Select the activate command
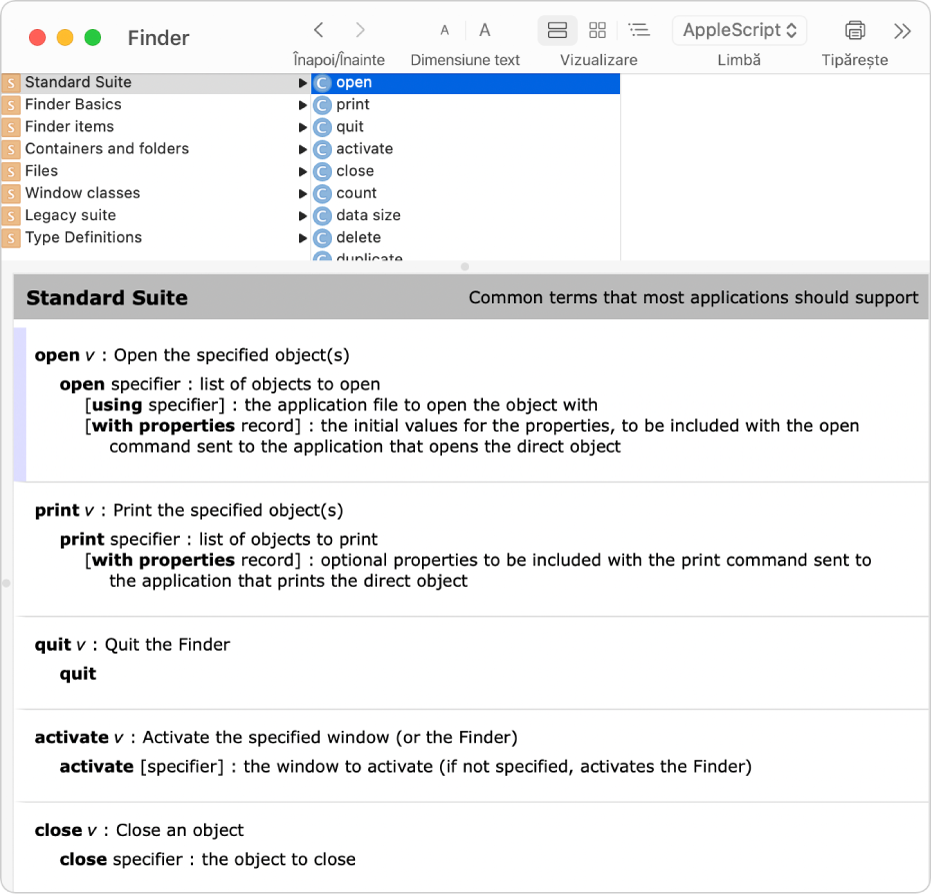 point(363,148)
